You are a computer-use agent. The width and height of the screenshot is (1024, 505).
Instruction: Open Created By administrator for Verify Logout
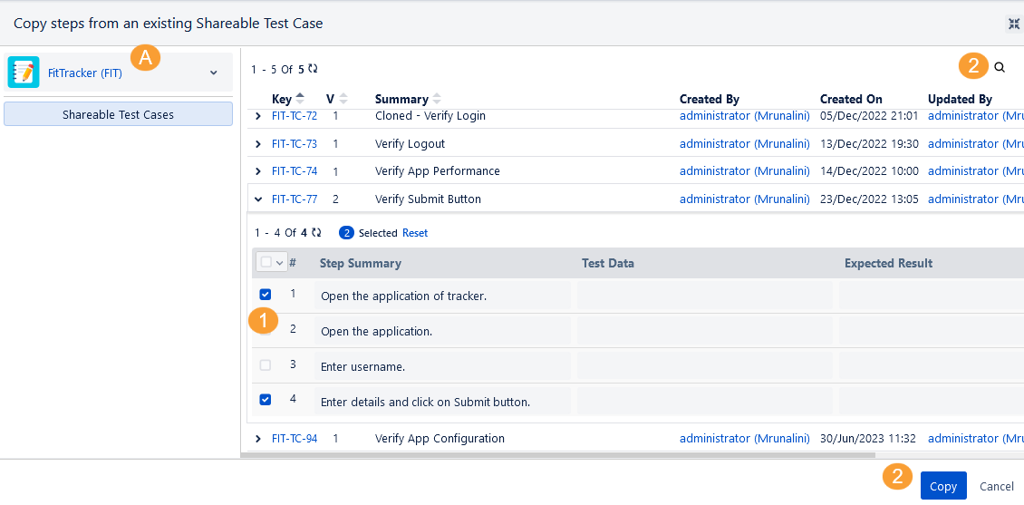click(744, 144)
